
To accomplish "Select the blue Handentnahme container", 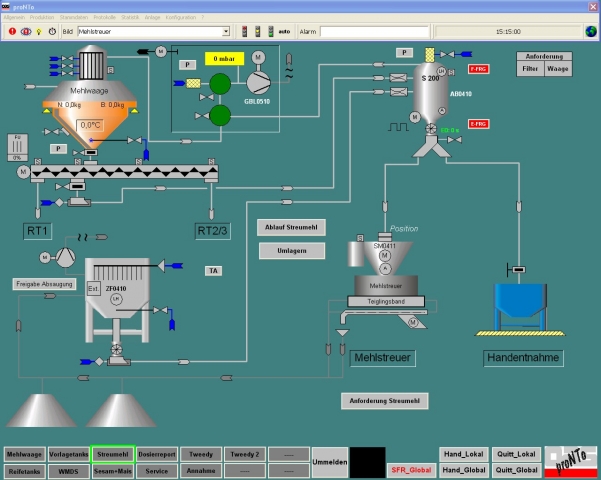I will click(x=520, y=307).
